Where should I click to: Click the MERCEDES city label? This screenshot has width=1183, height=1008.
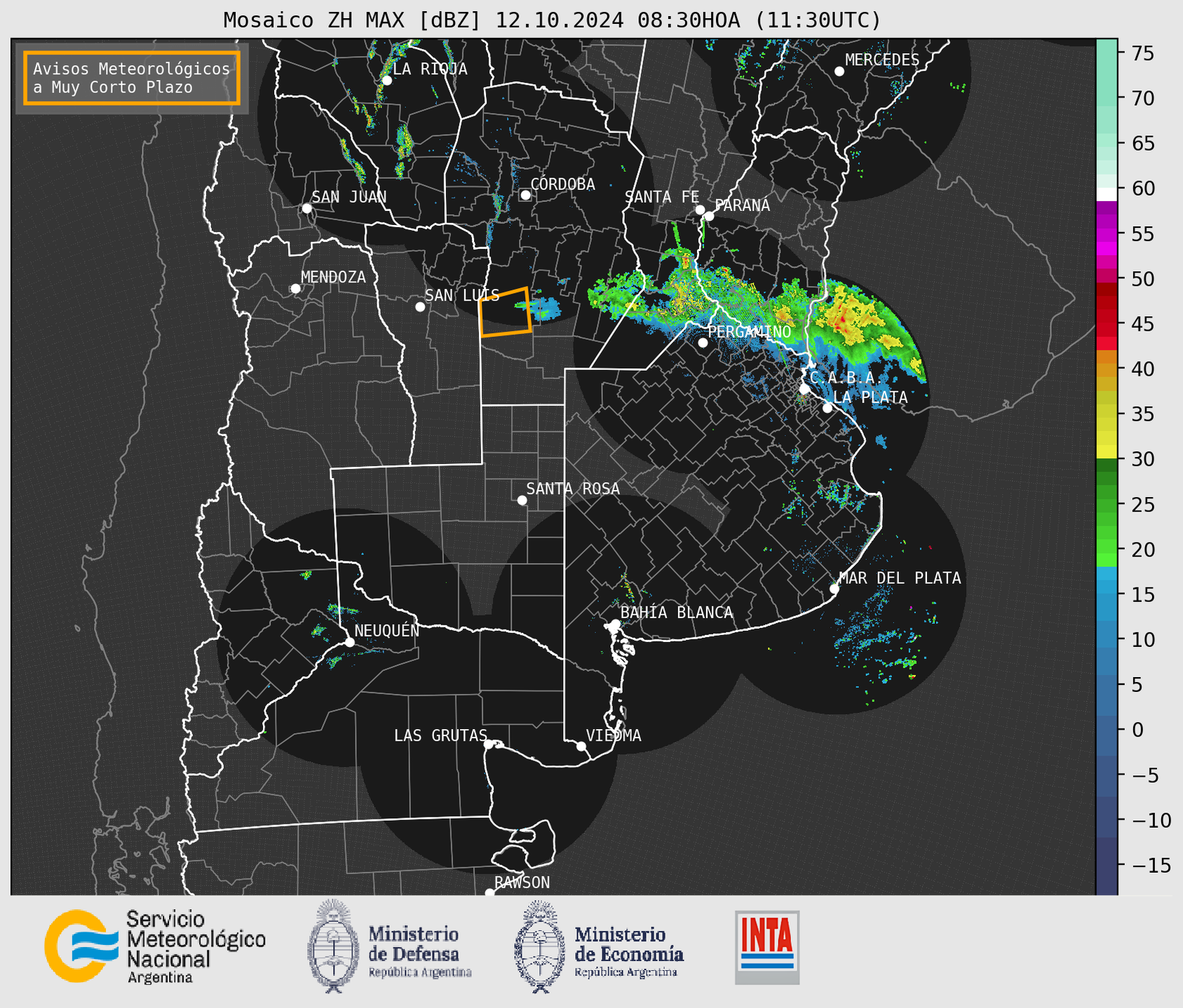(882, 60)
